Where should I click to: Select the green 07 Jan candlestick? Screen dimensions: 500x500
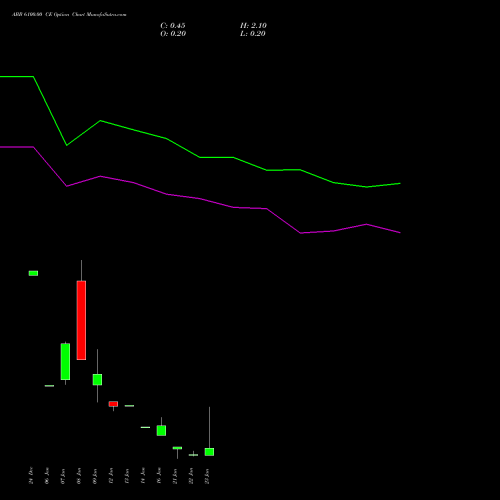(x=65, y=362)
